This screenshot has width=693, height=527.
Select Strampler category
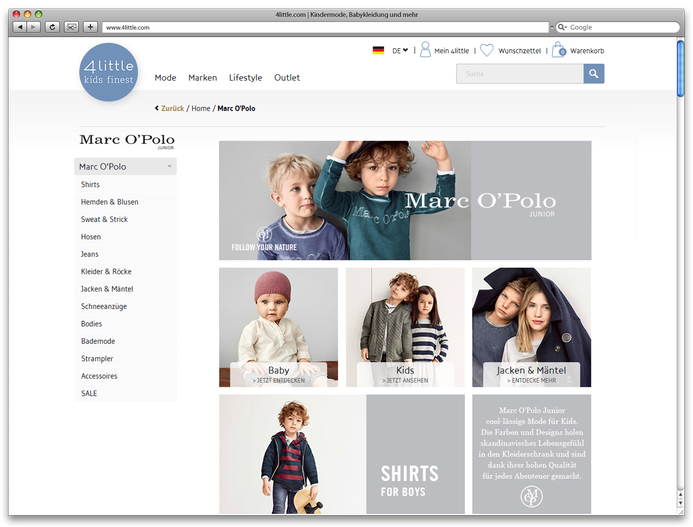(126, 359)
